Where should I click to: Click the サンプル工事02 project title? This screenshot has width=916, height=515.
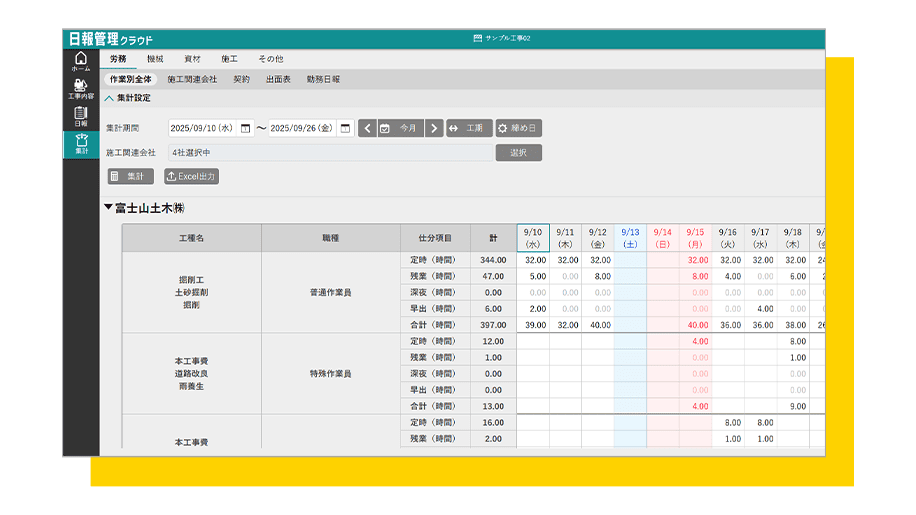(x=502, y=38)
